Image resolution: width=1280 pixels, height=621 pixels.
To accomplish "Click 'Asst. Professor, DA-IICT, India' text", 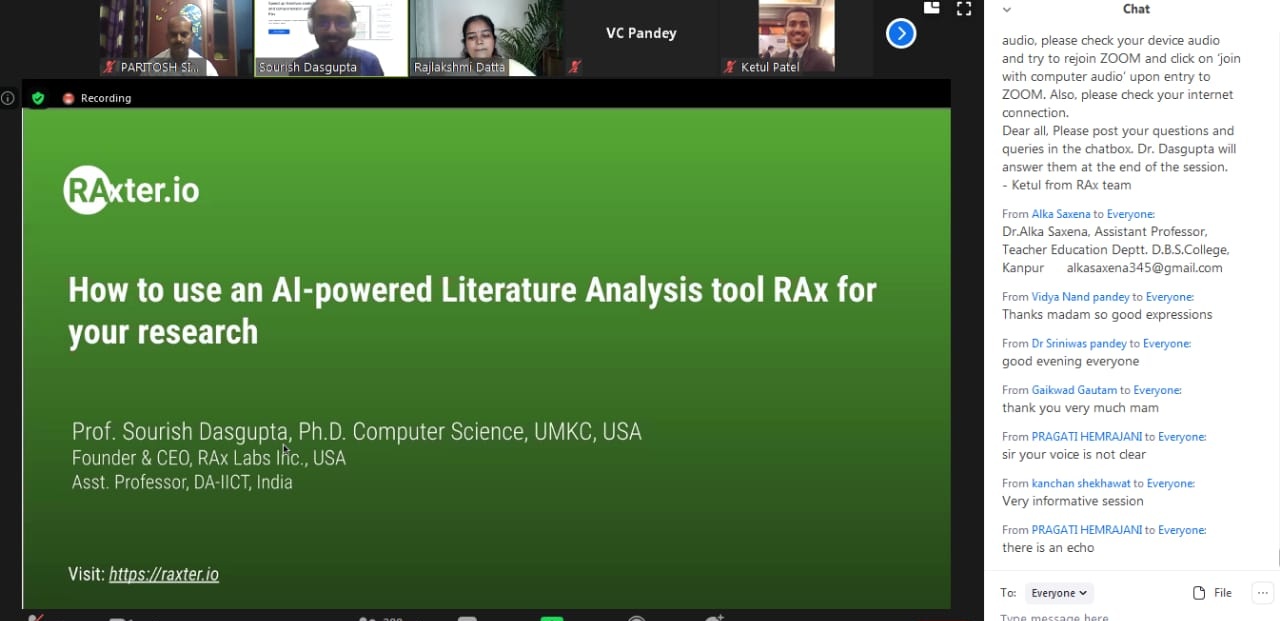I will pyautogui.click(x=182, y=482).
